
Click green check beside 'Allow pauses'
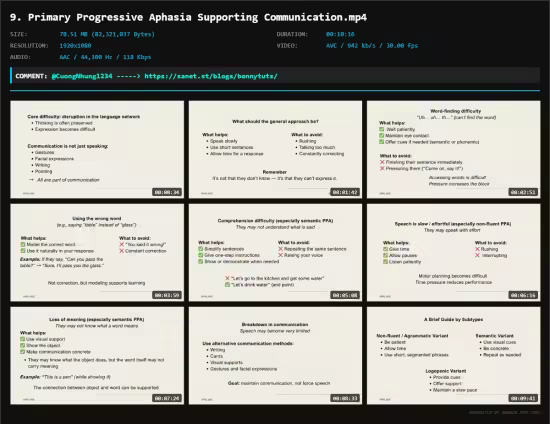coord(385,255)
